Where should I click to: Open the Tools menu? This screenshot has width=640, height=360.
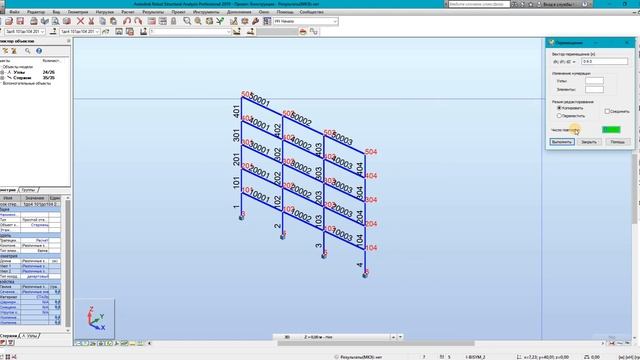click(x=206, y=12)
